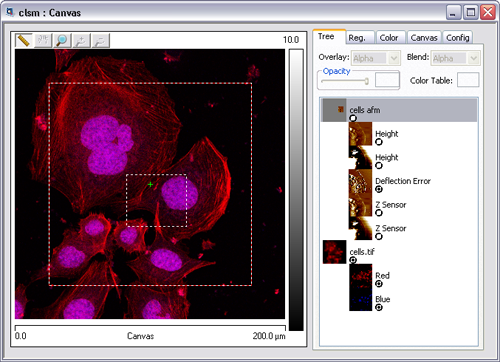Viewport: 500px width, 362px height.
Task: Click the clsm app icon in title bar
Action: click(10, 12)
